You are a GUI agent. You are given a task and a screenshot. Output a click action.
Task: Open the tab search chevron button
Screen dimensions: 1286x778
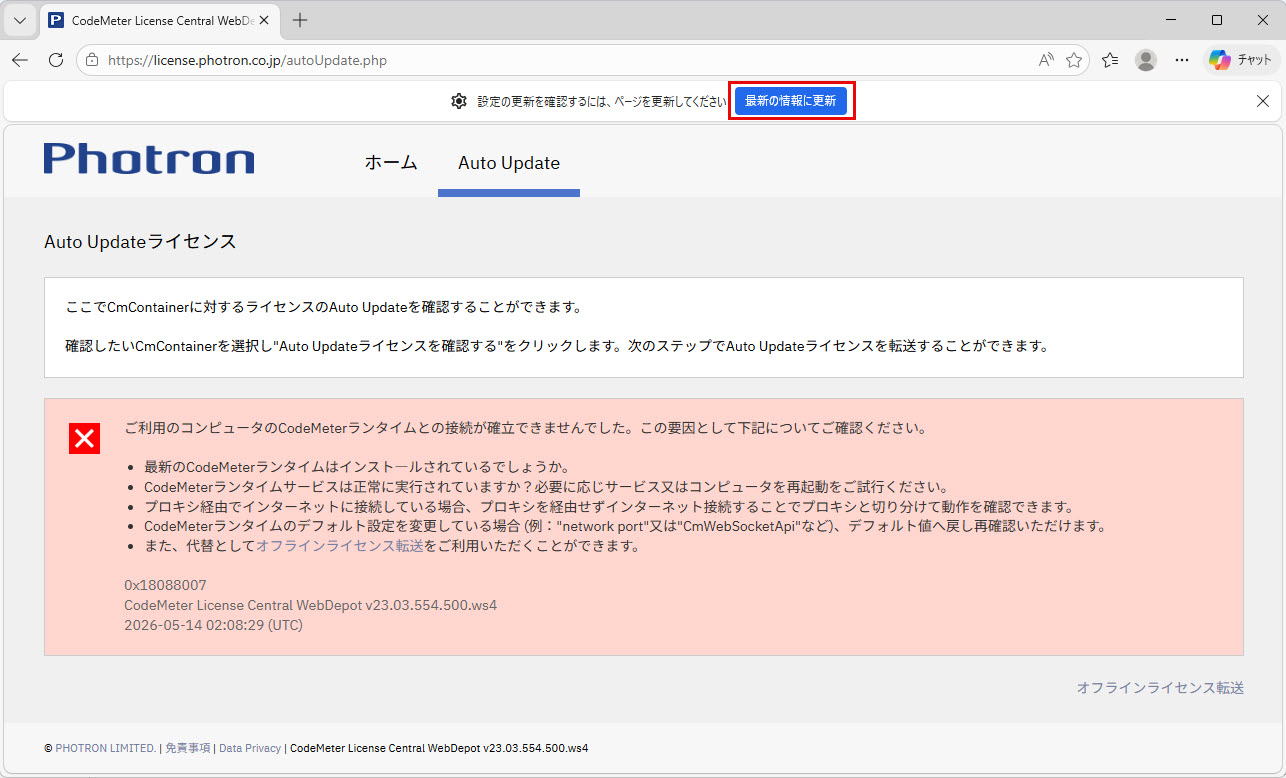pyautogui.click(x=19, y=20)
